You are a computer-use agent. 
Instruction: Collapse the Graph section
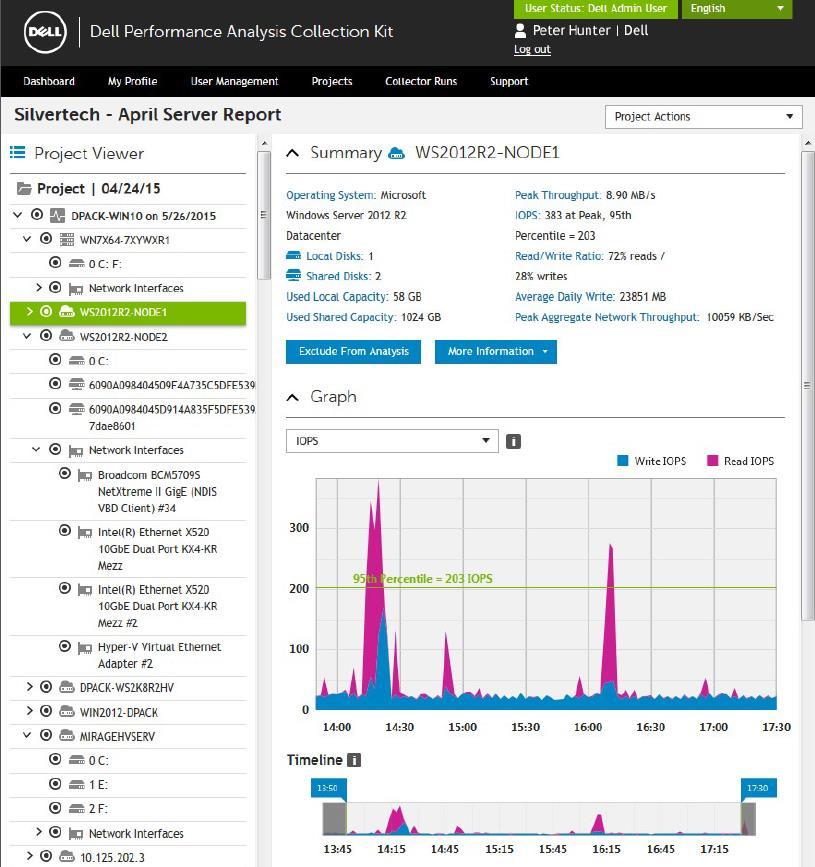pyautogui.click(x=292, y=397)
